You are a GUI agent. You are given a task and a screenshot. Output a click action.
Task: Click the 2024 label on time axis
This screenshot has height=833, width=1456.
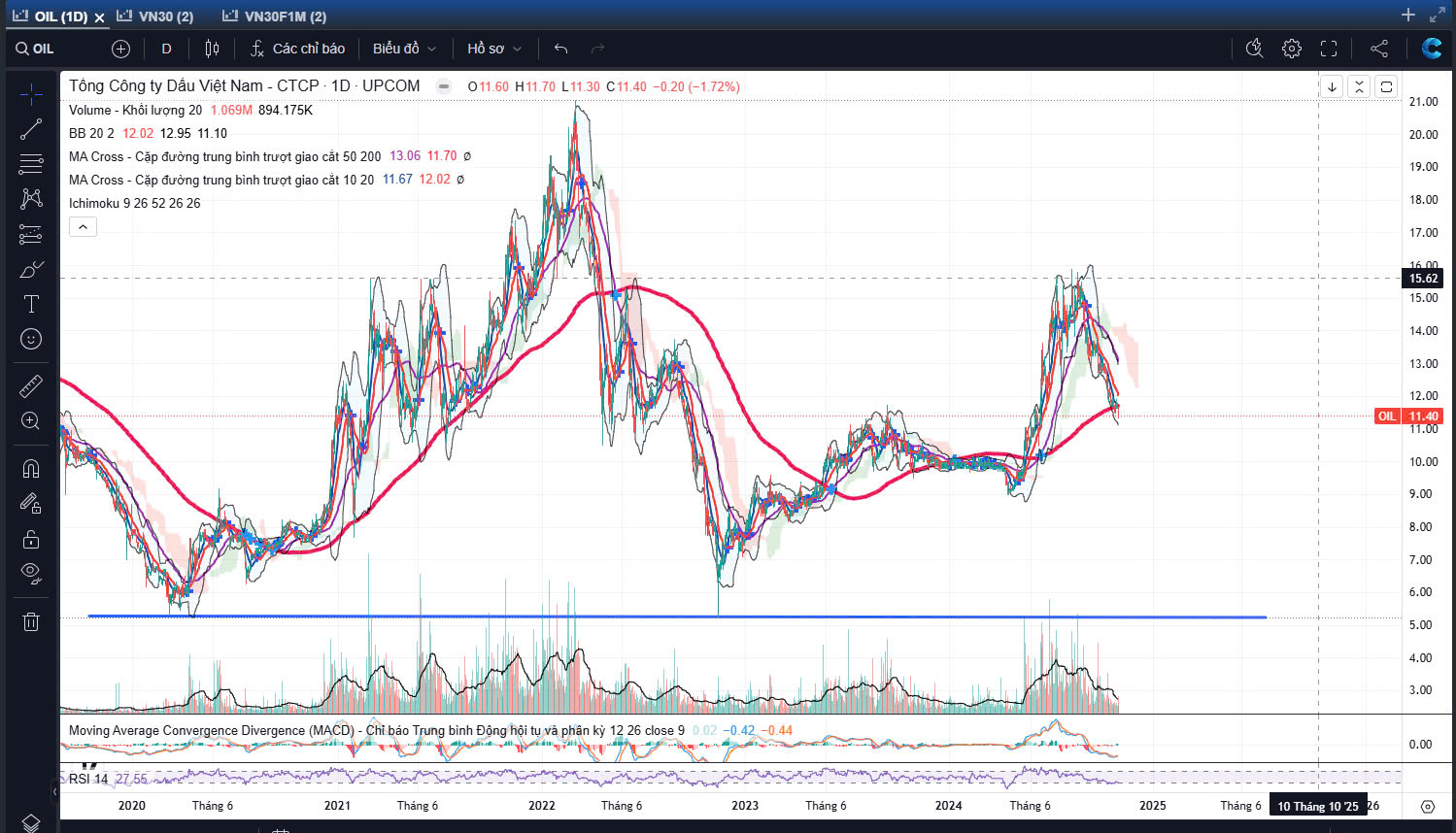click(948, 806)
